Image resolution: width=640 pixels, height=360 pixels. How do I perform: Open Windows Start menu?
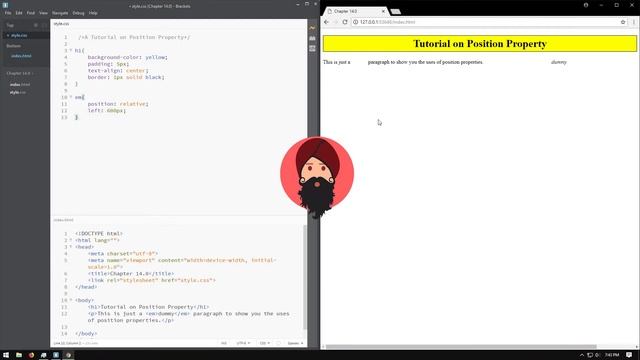(x=6, y=355)
